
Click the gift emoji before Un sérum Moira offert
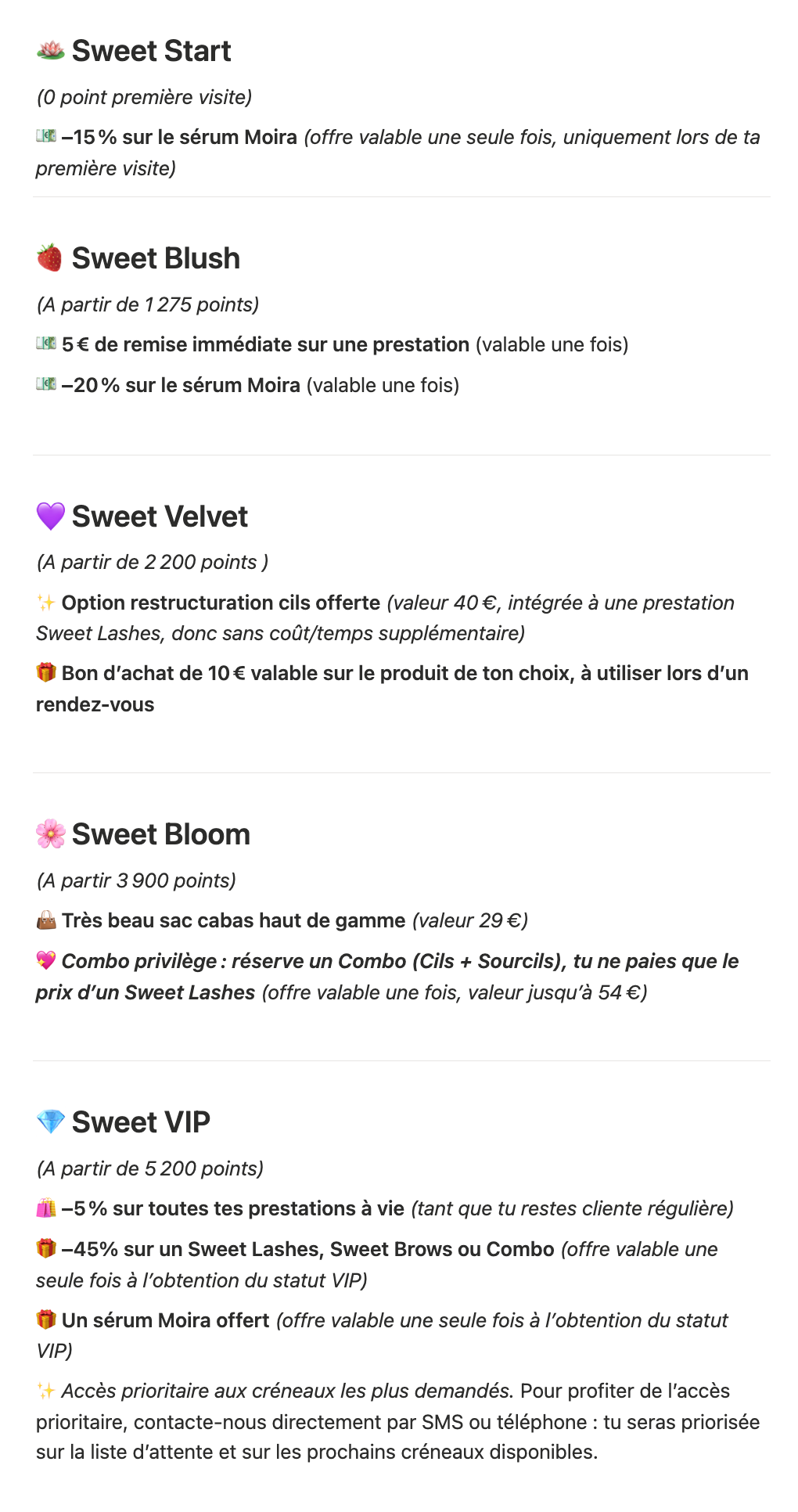[x=46, y=1320]
